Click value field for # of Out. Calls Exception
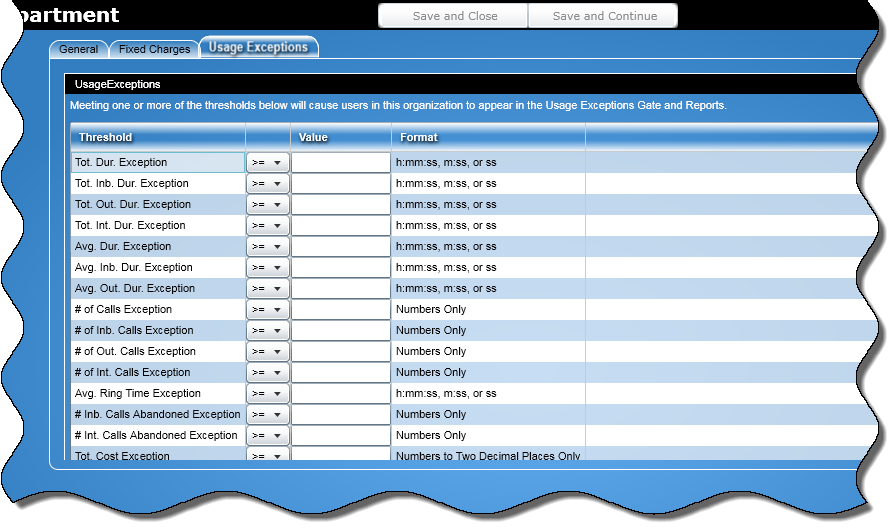The width and height of the screenshot is (896, 531). [341, 352]
